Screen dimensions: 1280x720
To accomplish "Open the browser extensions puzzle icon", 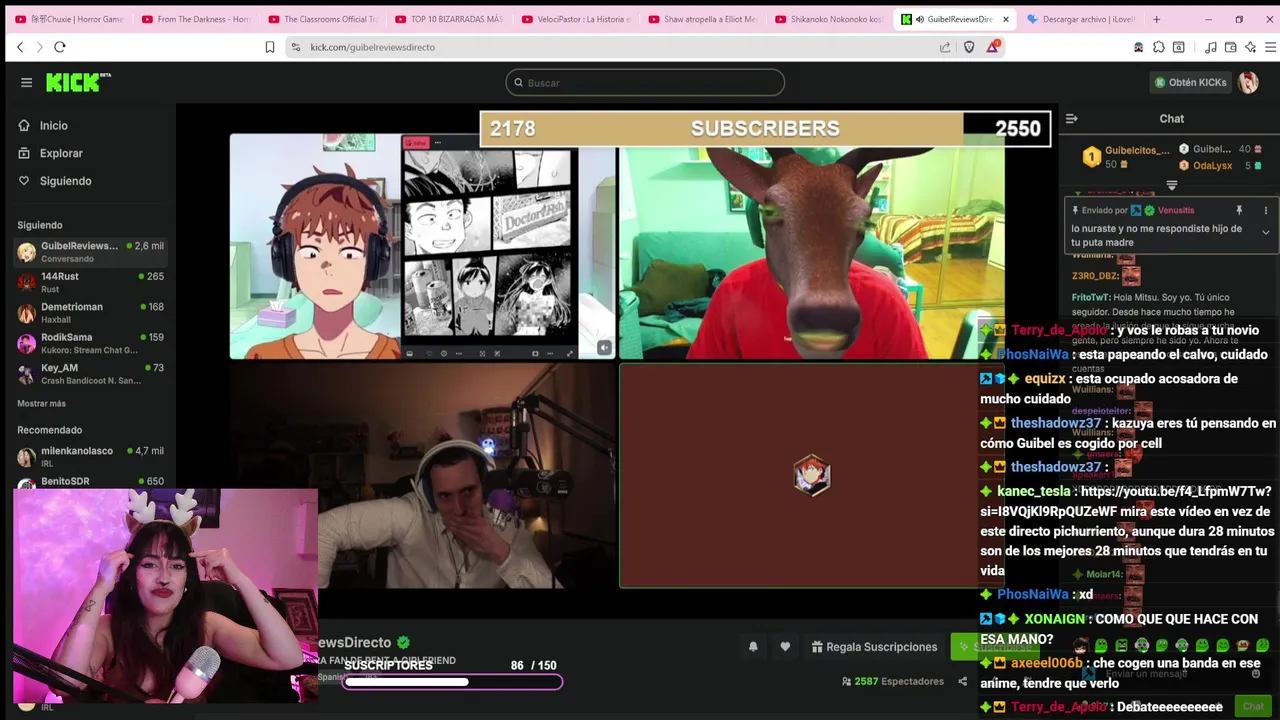I will coord(1159,47).
